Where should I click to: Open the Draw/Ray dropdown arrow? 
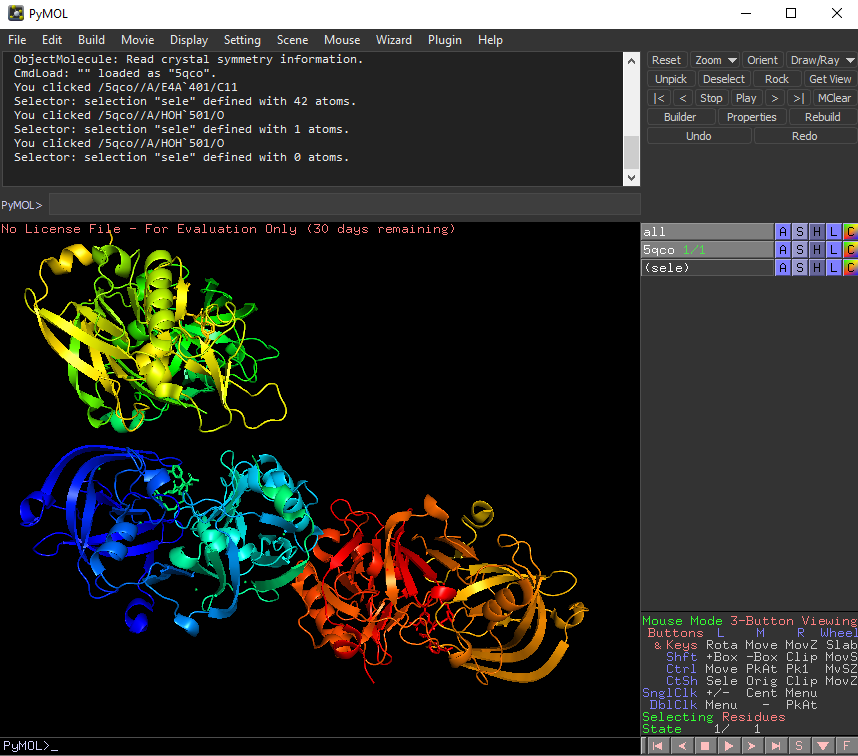(850, 60)
